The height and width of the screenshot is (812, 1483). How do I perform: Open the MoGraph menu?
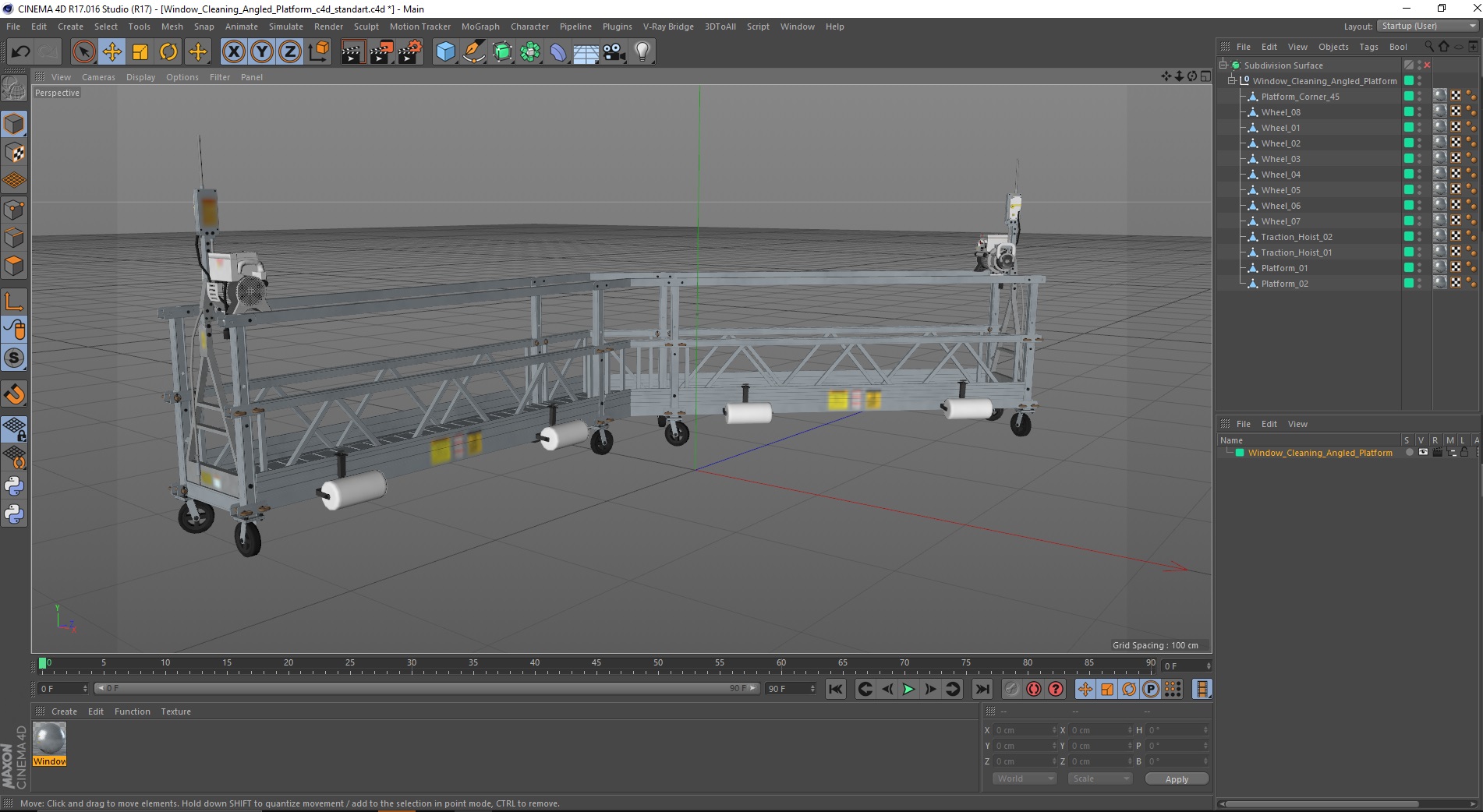[x=480, y=26]
